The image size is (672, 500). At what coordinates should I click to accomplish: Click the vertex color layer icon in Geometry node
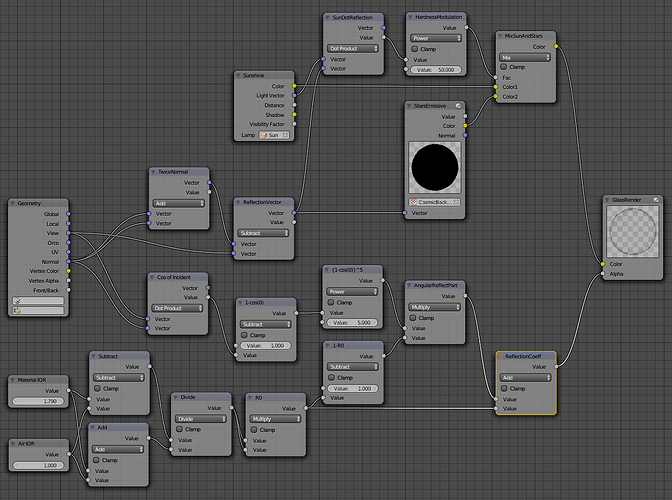pos(16,310)
